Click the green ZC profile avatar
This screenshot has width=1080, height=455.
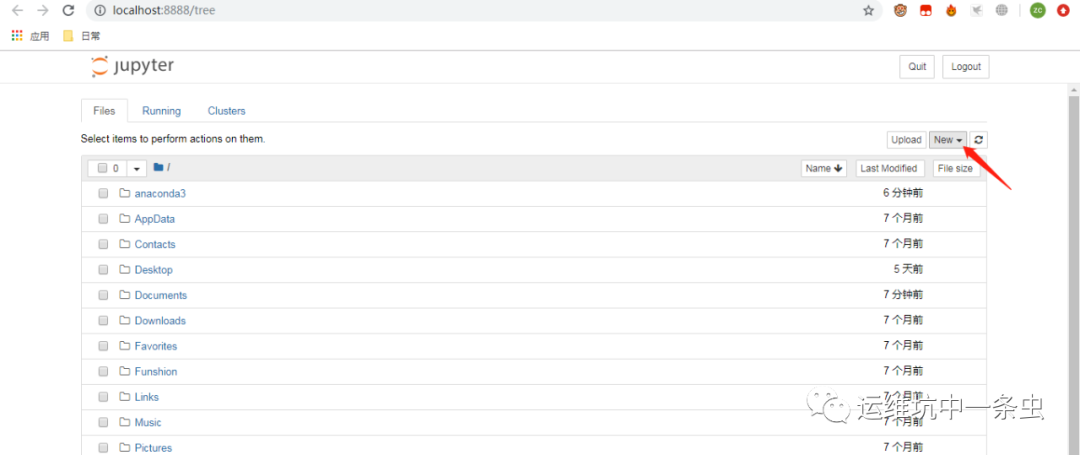[1037, 11]
